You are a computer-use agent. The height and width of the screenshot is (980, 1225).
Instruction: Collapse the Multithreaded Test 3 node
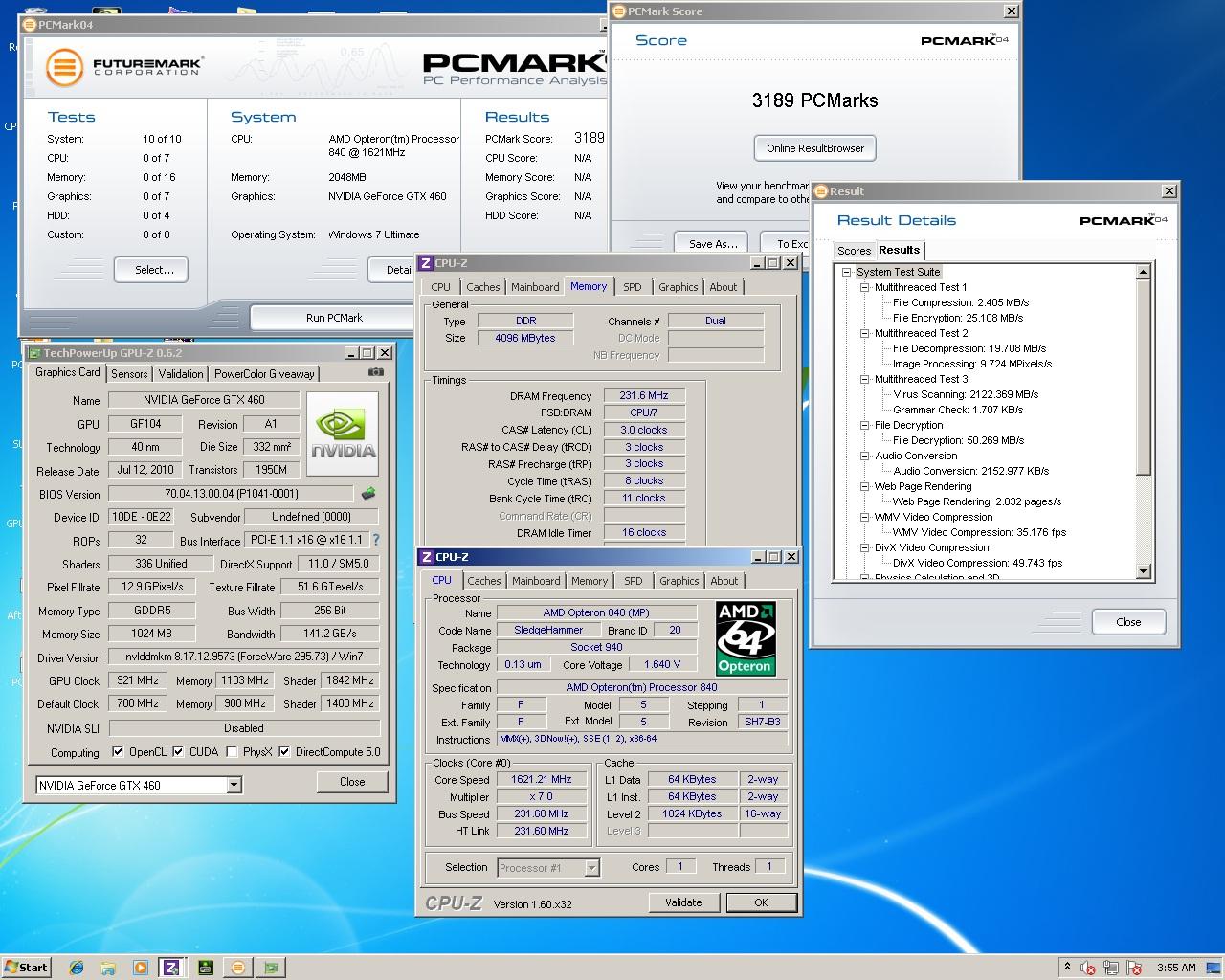[x=864, y=379]
